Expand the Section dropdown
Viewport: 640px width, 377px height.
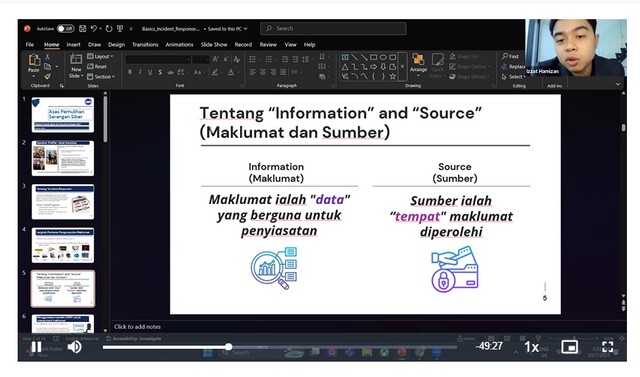point(101,77)
